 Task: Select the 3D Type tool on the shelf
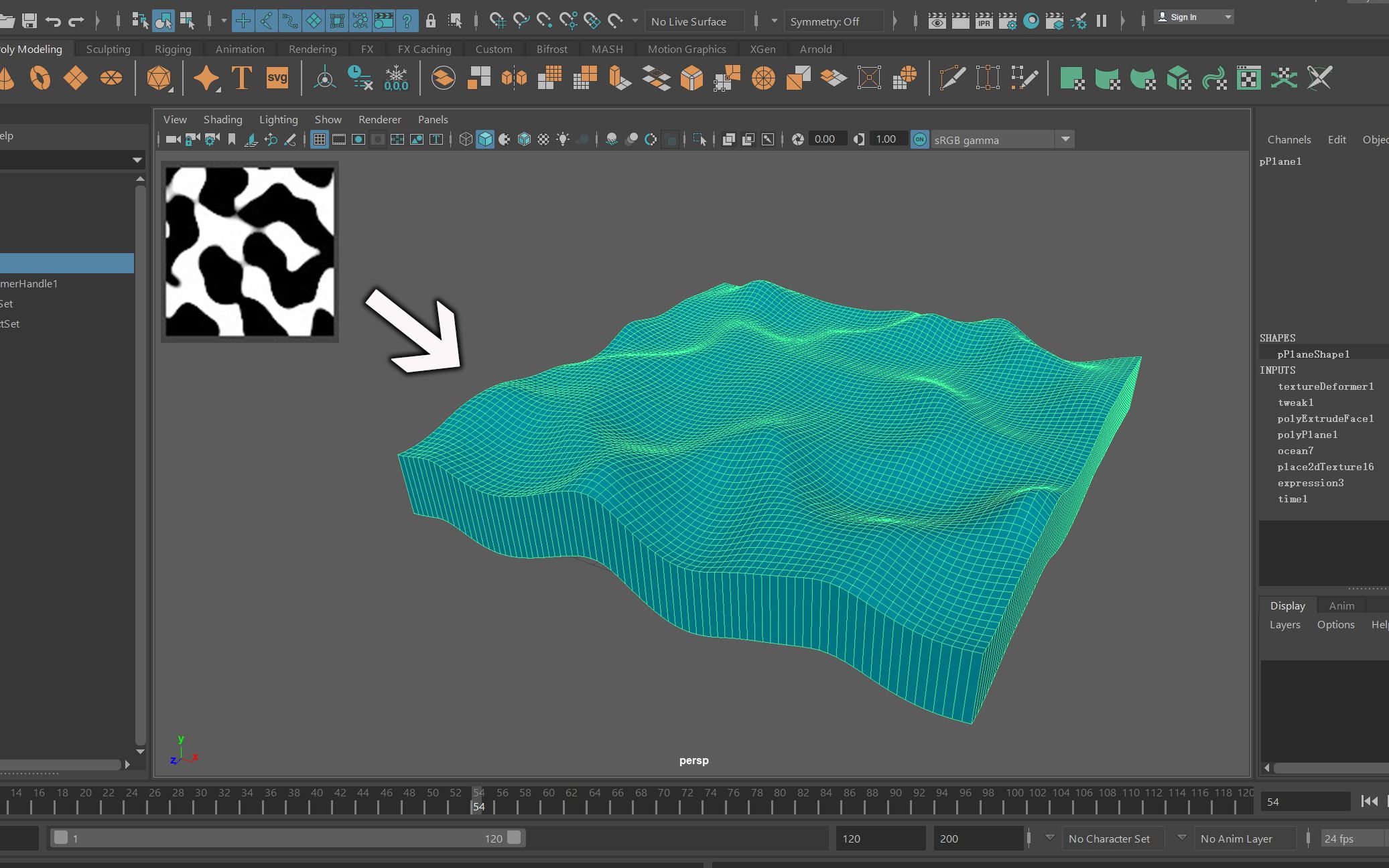pos(241,78)
